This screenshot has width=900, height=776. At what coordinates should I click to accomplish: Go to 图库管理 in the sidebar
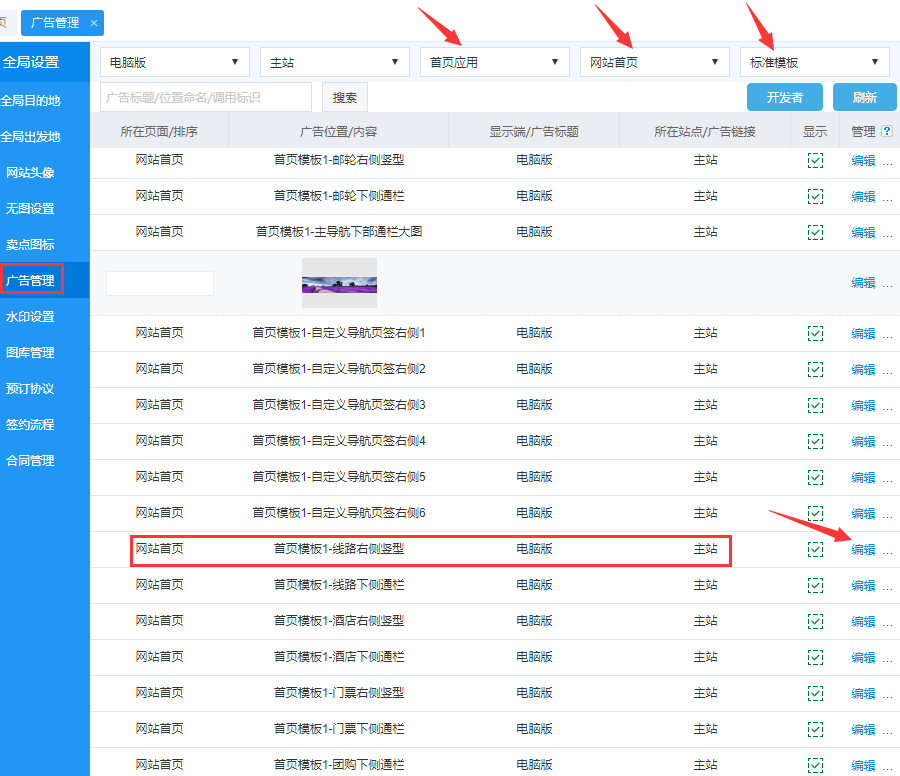31,353
